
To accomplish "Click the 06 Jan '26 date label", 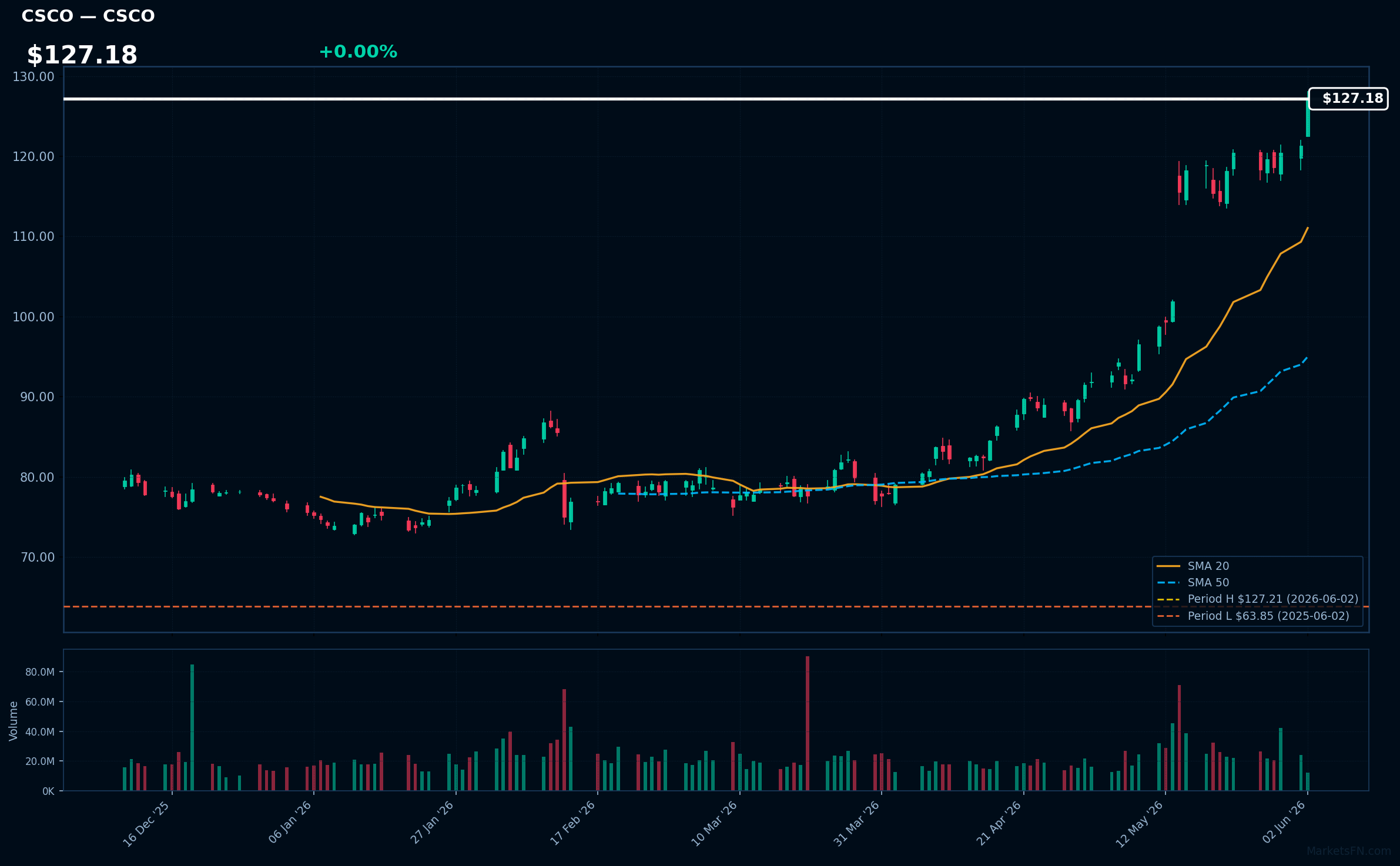I will (x=290, y=823).
